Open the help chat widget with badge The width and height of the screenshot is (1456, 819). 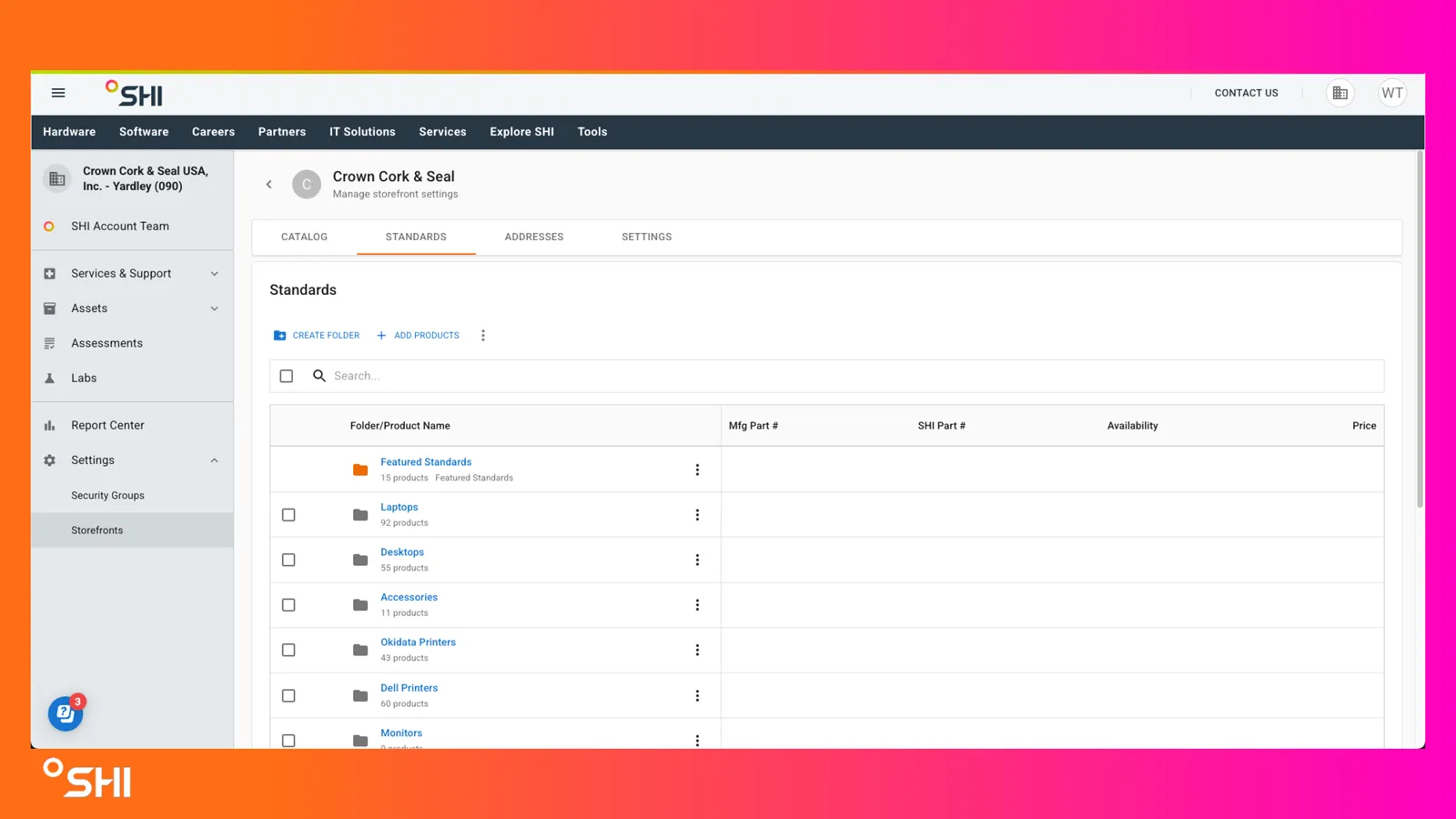[66, 713]
